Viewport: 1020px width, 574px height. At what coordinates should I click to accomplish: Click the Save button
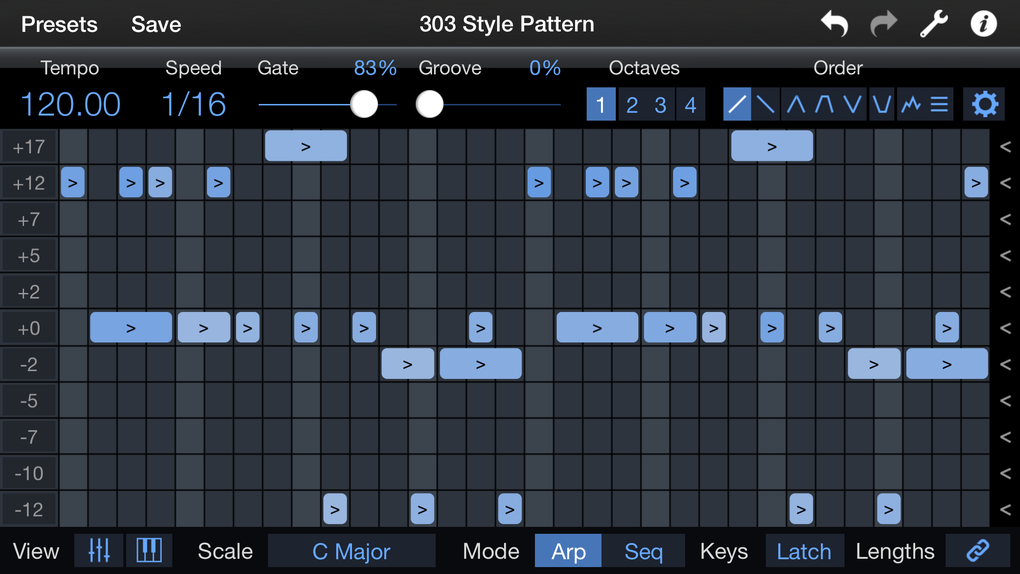(x=156, y=24)
